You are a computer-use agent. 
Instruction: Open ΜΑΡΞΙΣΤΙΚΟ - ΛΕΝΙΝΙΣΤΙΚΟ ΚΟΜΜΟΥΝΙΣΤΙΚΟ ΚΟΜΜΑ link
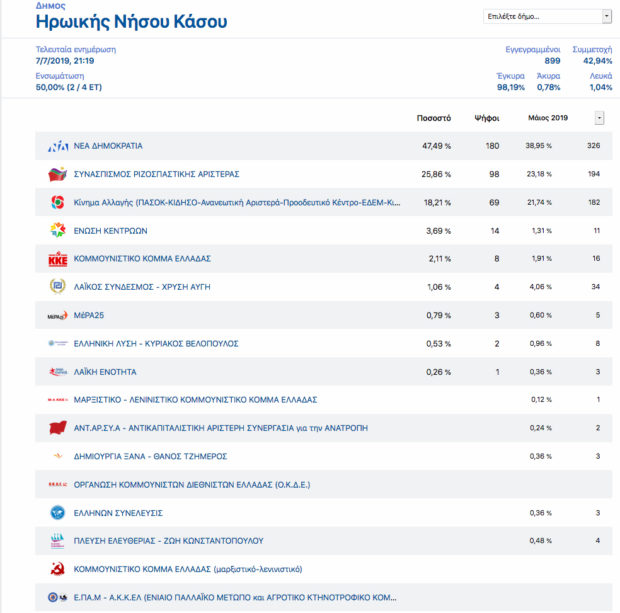coord(195,400)
